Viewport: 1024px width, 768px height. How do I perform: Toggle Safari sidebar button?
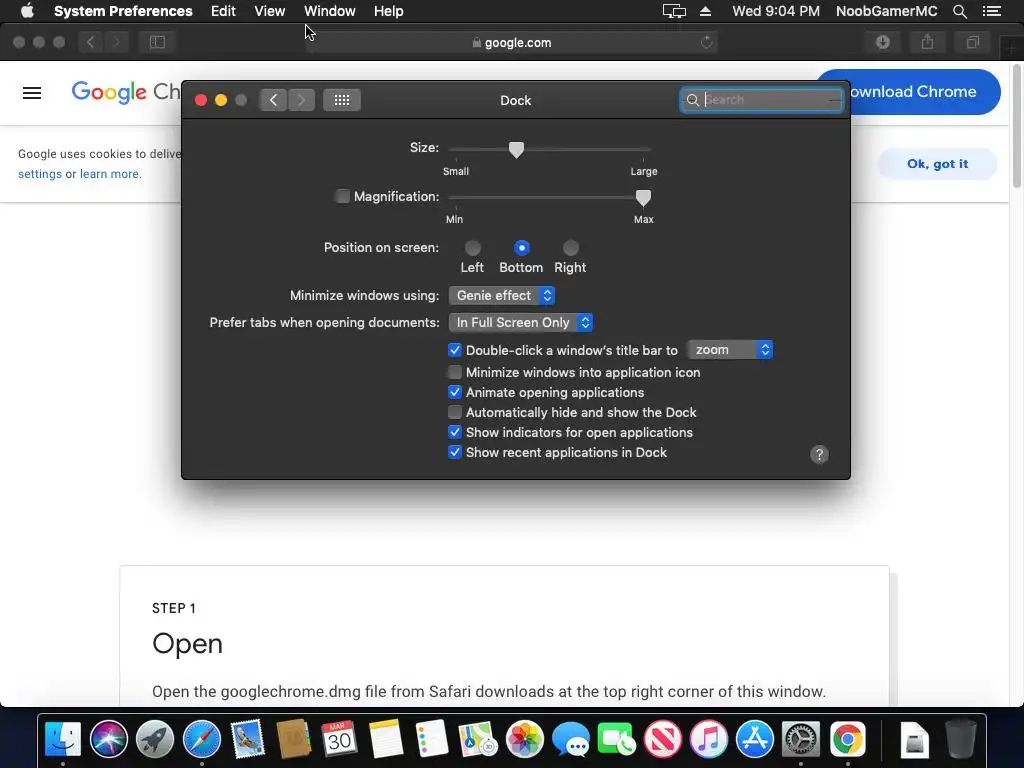[157, 42]
